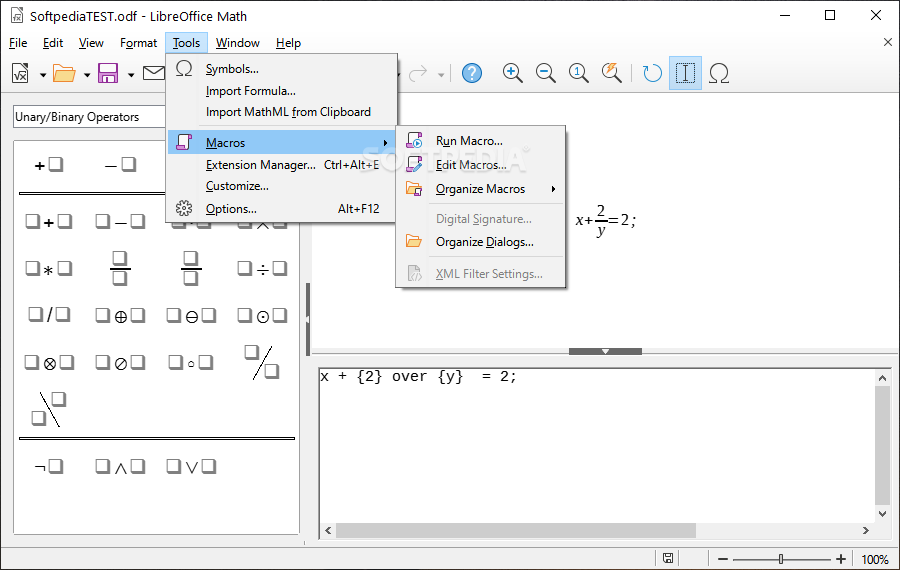Expand the Organize Macros submenu

(480, 189)
